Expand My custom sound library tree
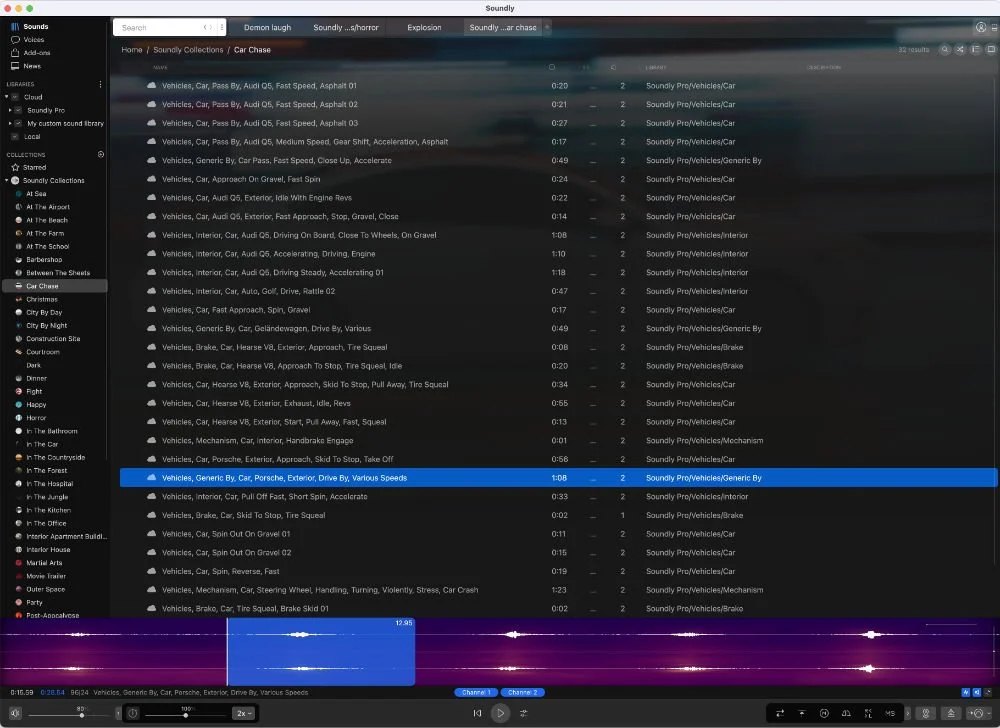This screenshot has width=1000, height=728. tap(10, 124)
